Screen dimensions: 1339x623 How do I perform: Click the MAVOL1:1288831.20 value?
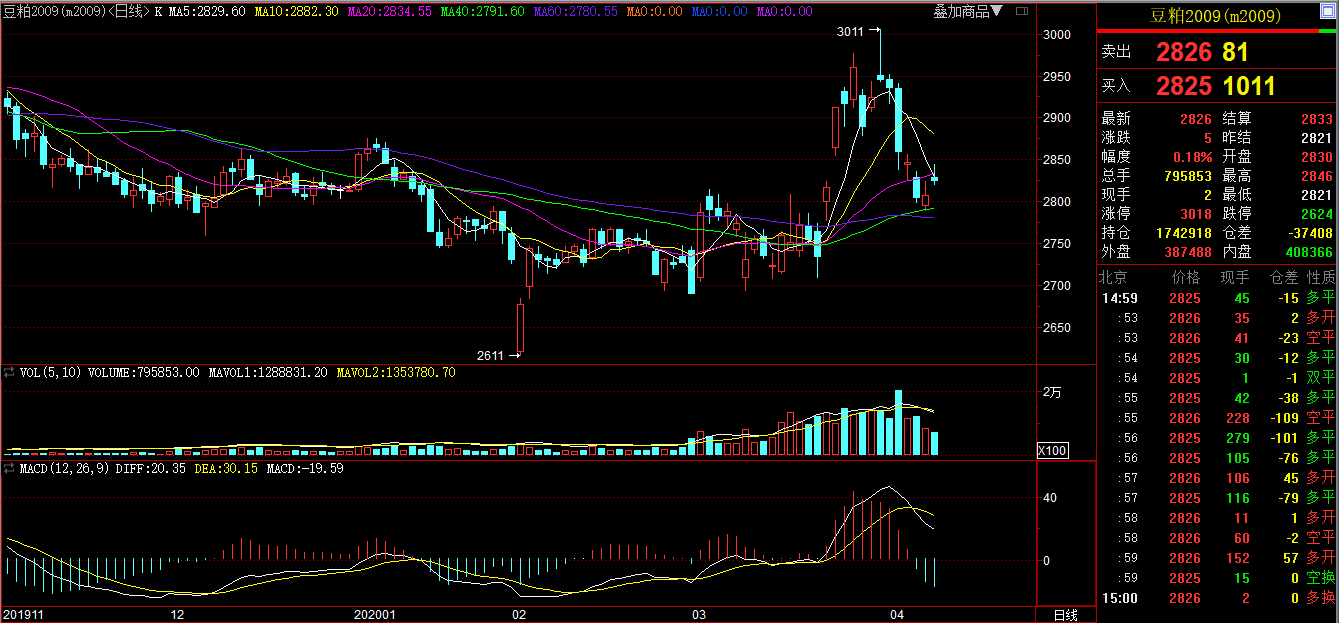268,373
